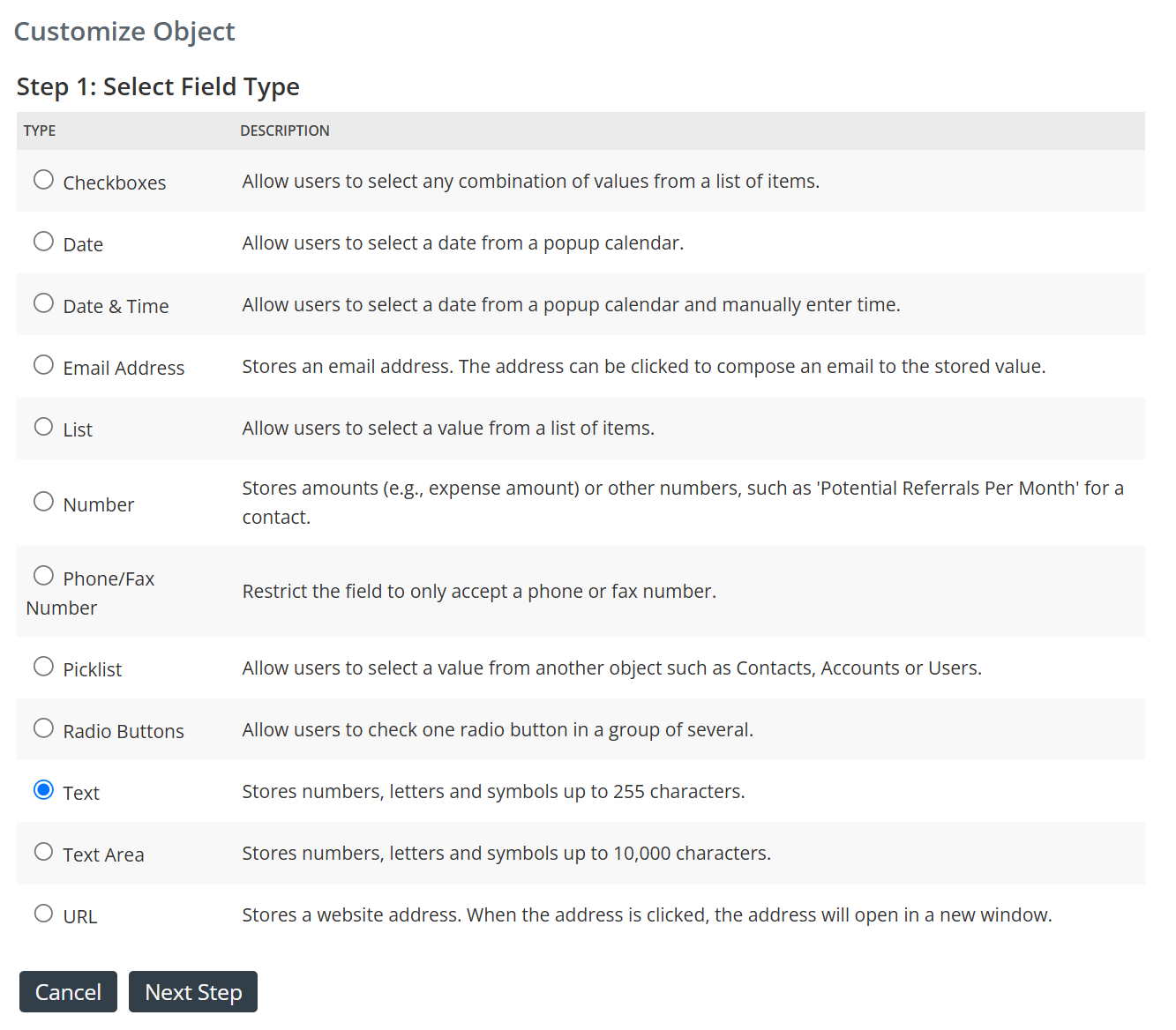Click the 'Stores a website address' description
This screenshot has height=1030, width=1176.
tap(647, 914)
